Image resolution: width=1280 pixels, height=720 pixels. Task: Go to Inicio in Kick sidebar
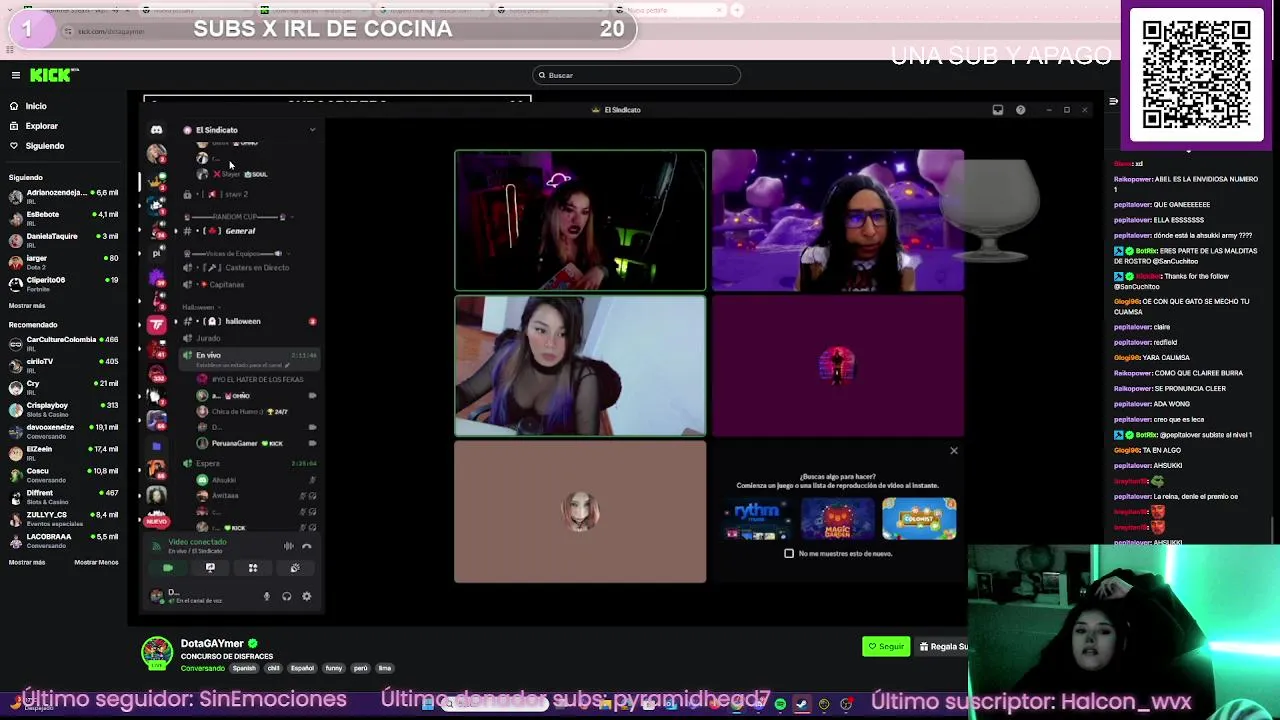click(x=36, y=106)
